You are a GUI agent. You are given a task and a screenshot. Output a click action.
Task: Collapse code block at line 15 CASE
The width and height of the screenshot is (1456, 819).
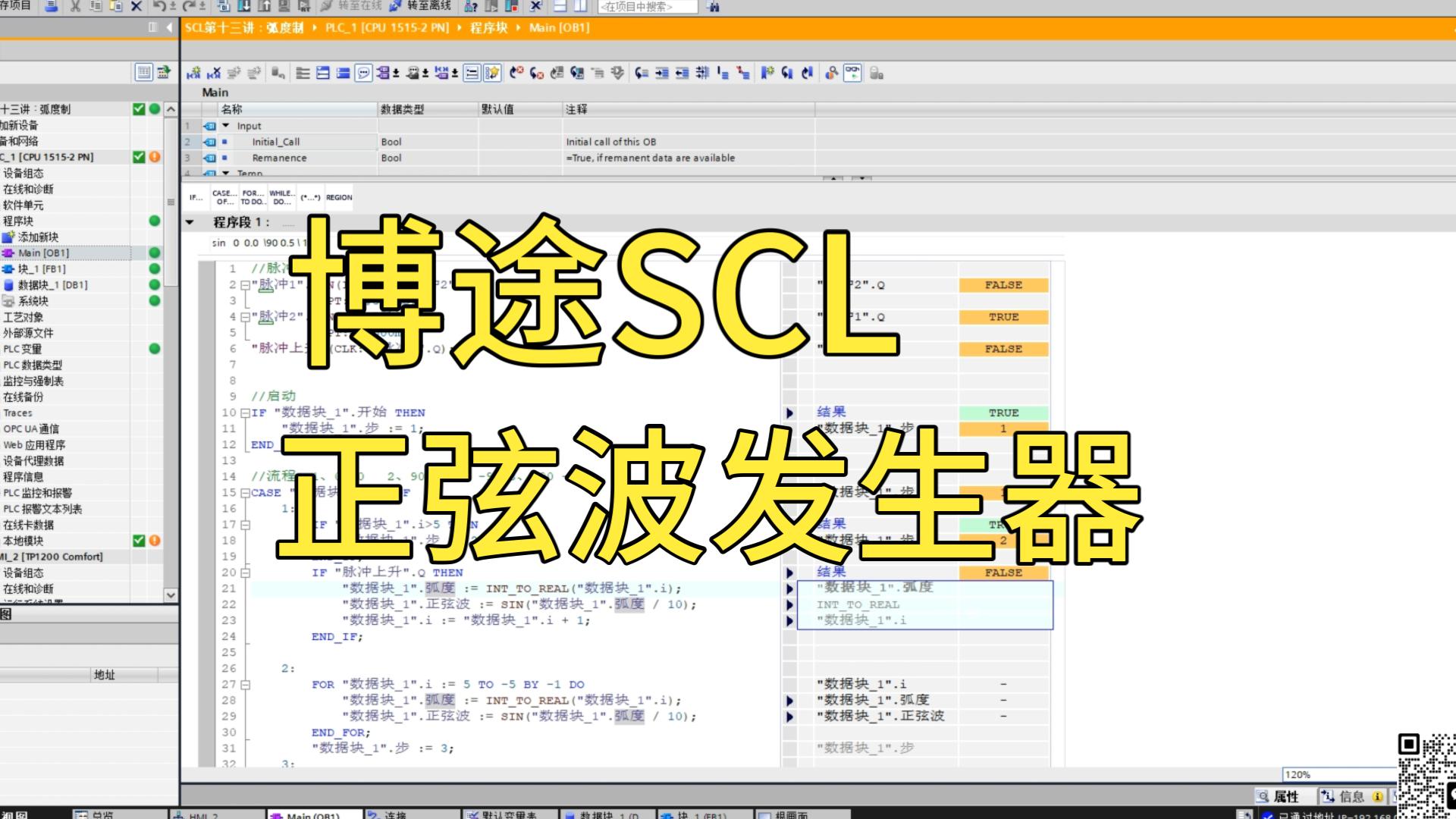tap(245, 493)
